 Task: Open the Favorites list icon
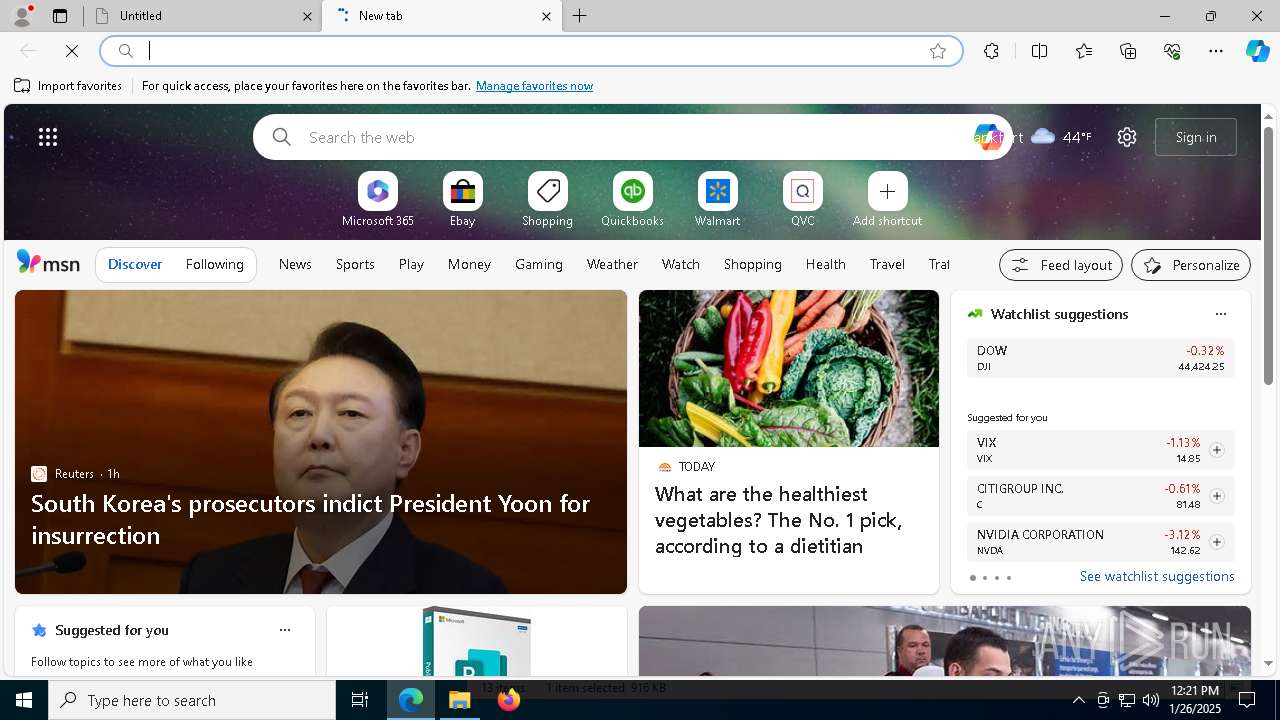click(x=1084, y=51)
